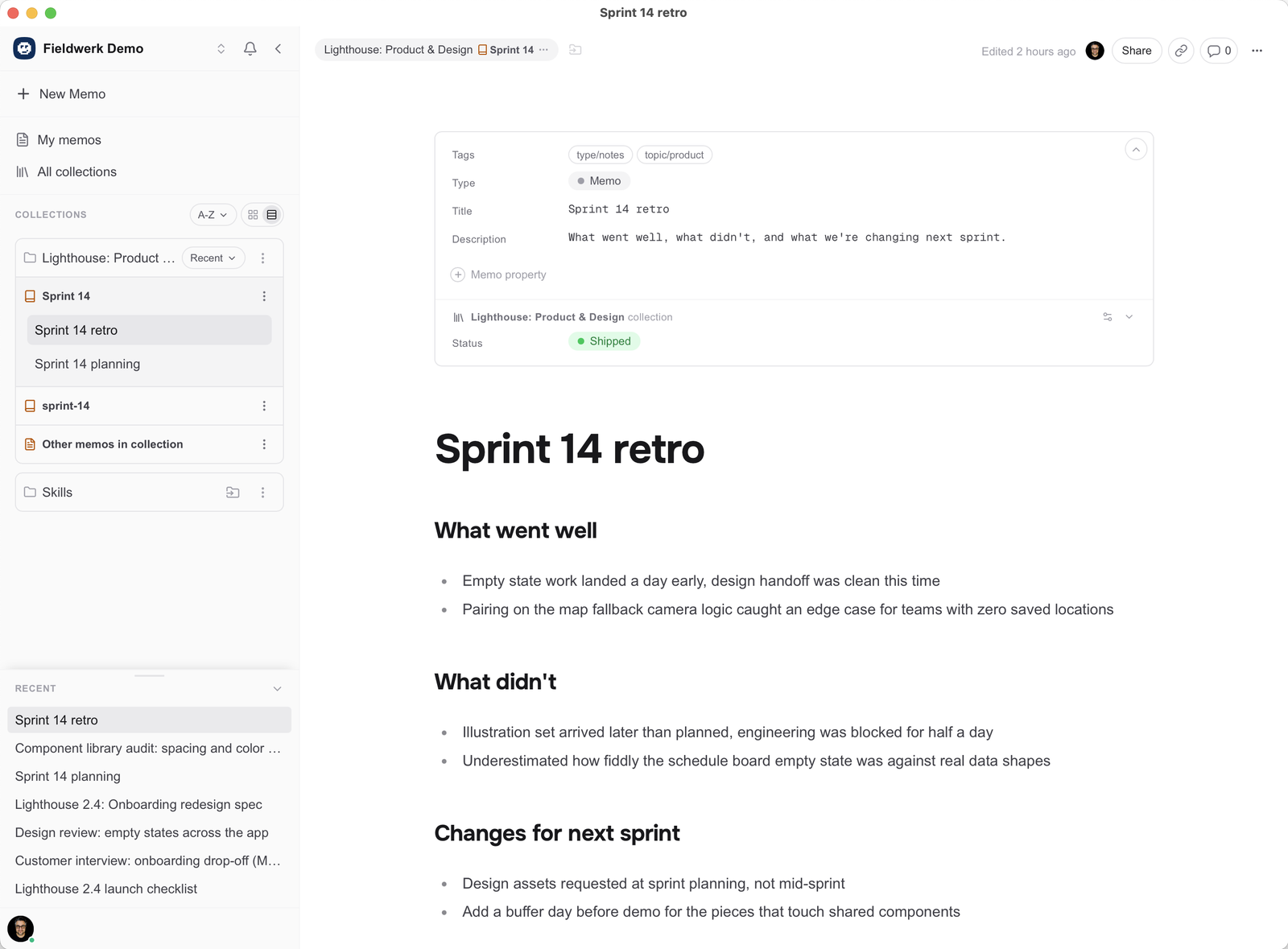
Task: Click the Fieldwerk Demo workspace logo
Action: [24, 48]
